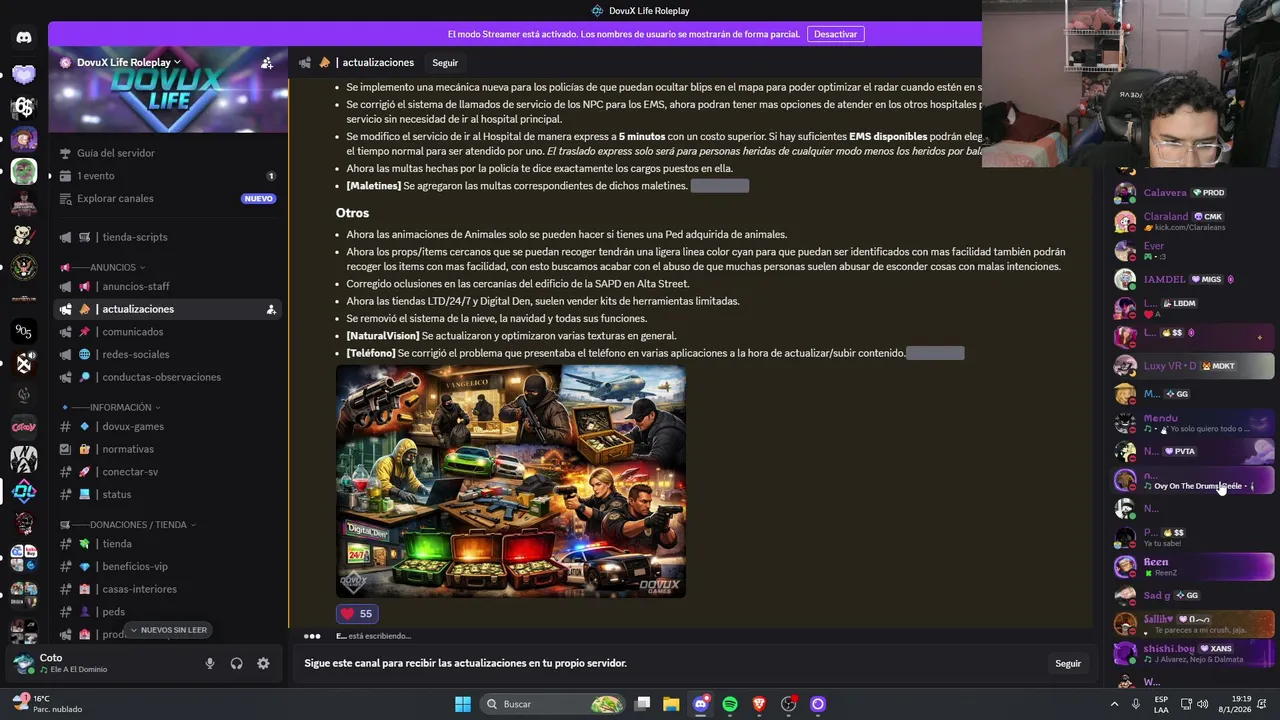Screen dimensions: 1280x720
Task: Click invite people icon beside server name
Action: point(267,62)
